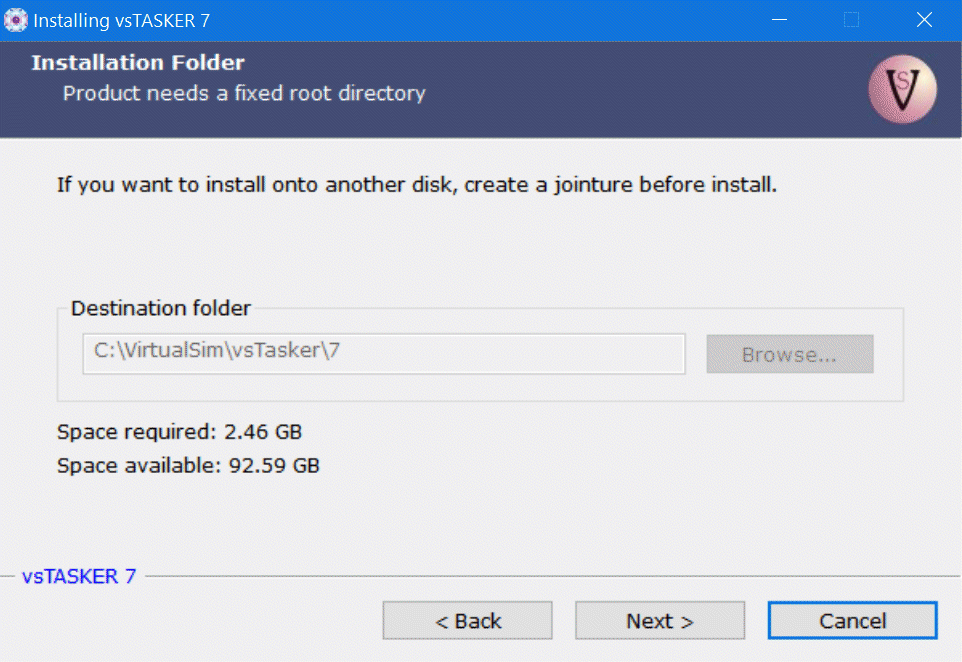Image resolution: width=962 pixels, height=662 pixels.
Task: Click the "Installation Folder" heading
Action: 138,63
